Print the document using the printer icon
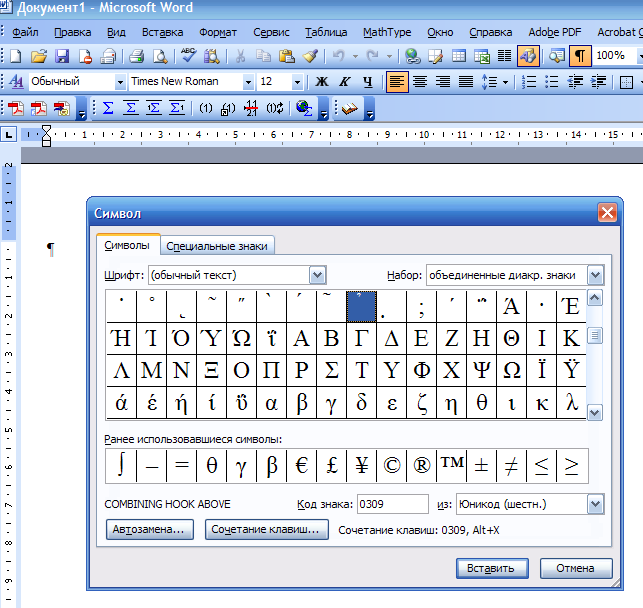643x608 pixels. (x=136, y=56)
